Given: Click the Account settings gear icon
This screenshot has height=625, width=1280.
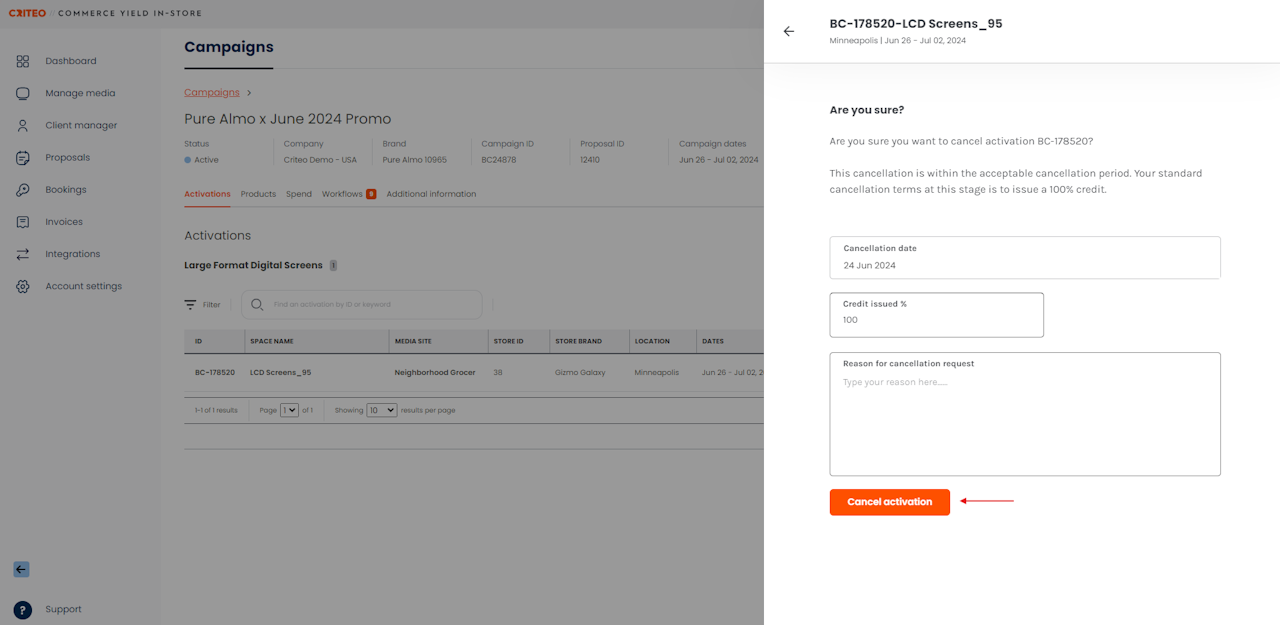Looking at the screenshot, I should pos(23,286).
